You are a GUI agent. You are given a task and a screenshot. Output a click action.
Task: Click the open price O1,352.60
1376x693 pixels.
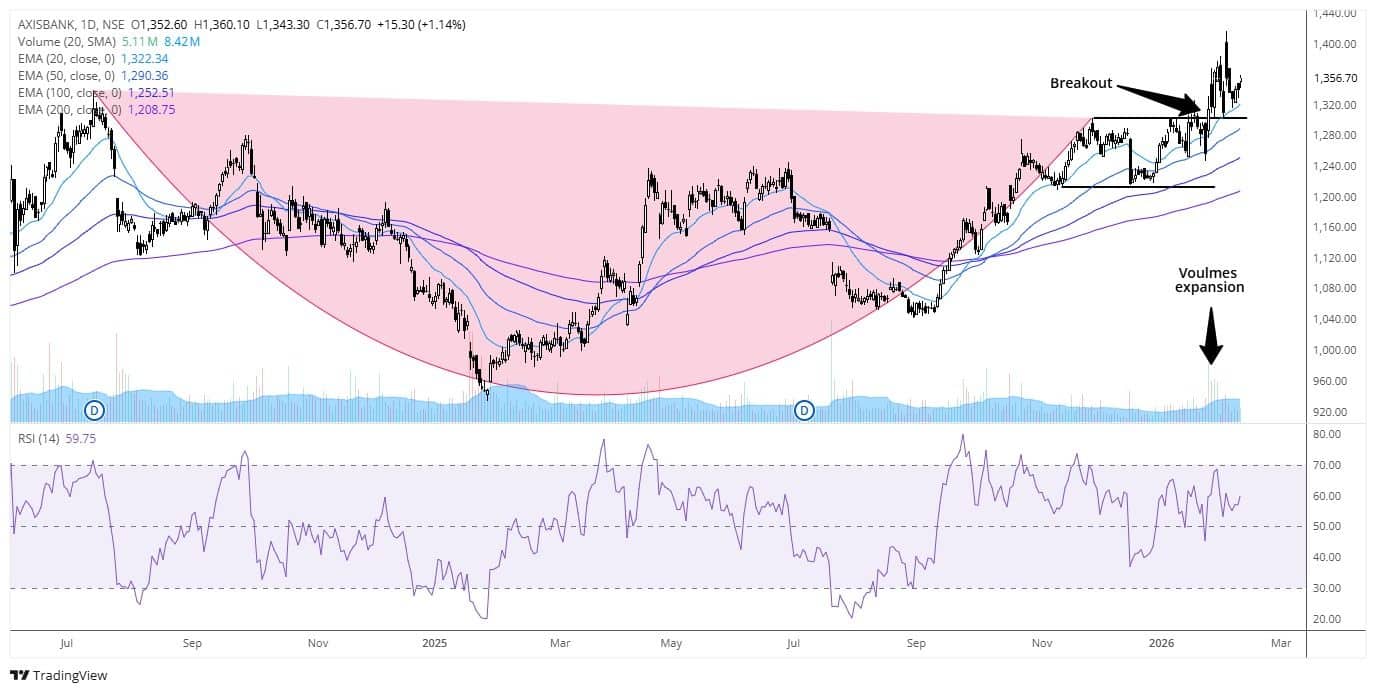(x=158, y=24)
